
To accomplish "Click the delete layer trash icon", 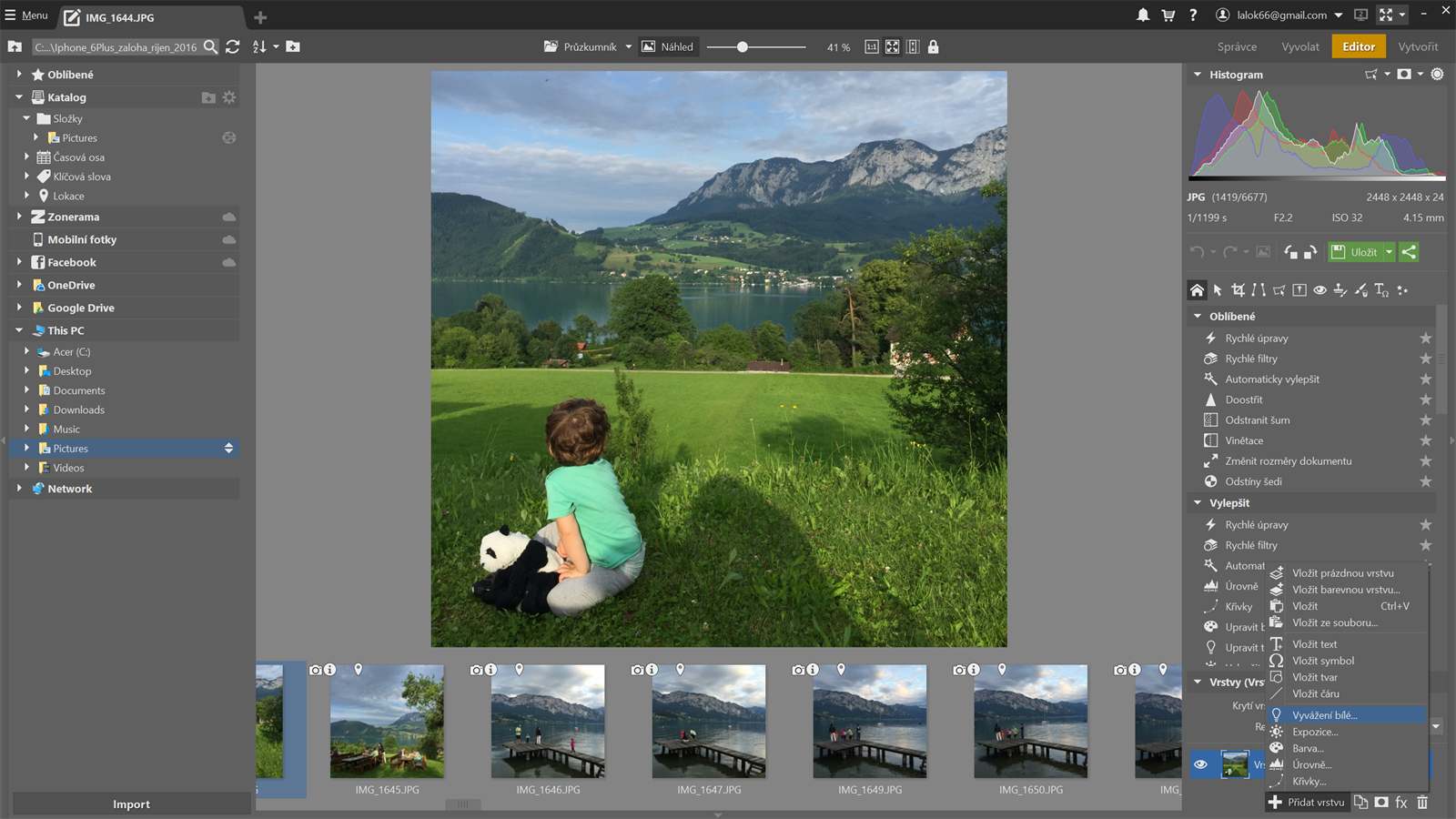I will coord(1422,803).
